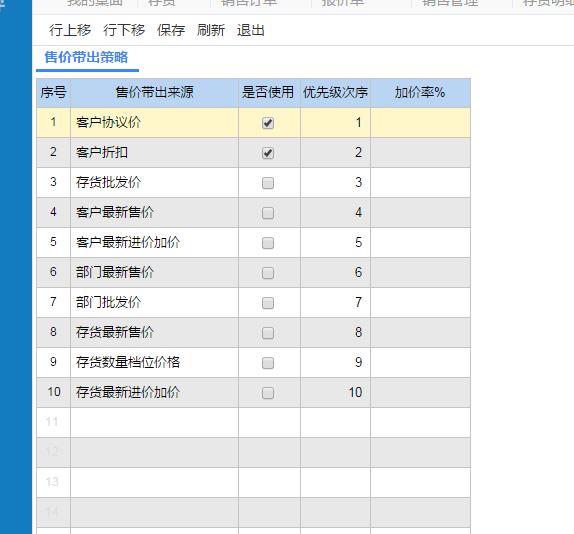Click 序号 cell of the 存货数量档位价格 row
This screenshot has width=574, height=534.
point(53,363)
